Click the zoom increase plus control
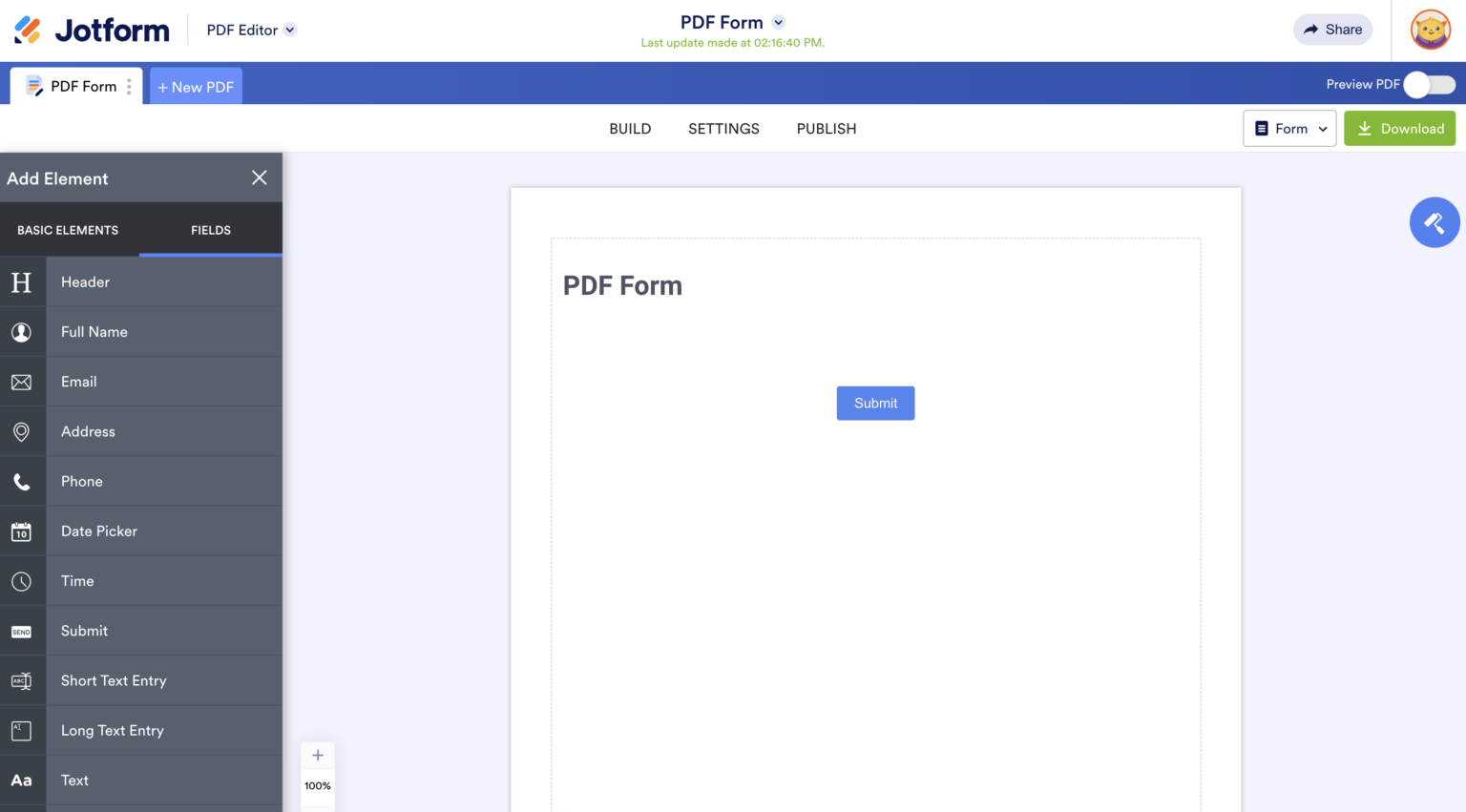This screenshot has width=1466, height=812. tap(318, 755)
